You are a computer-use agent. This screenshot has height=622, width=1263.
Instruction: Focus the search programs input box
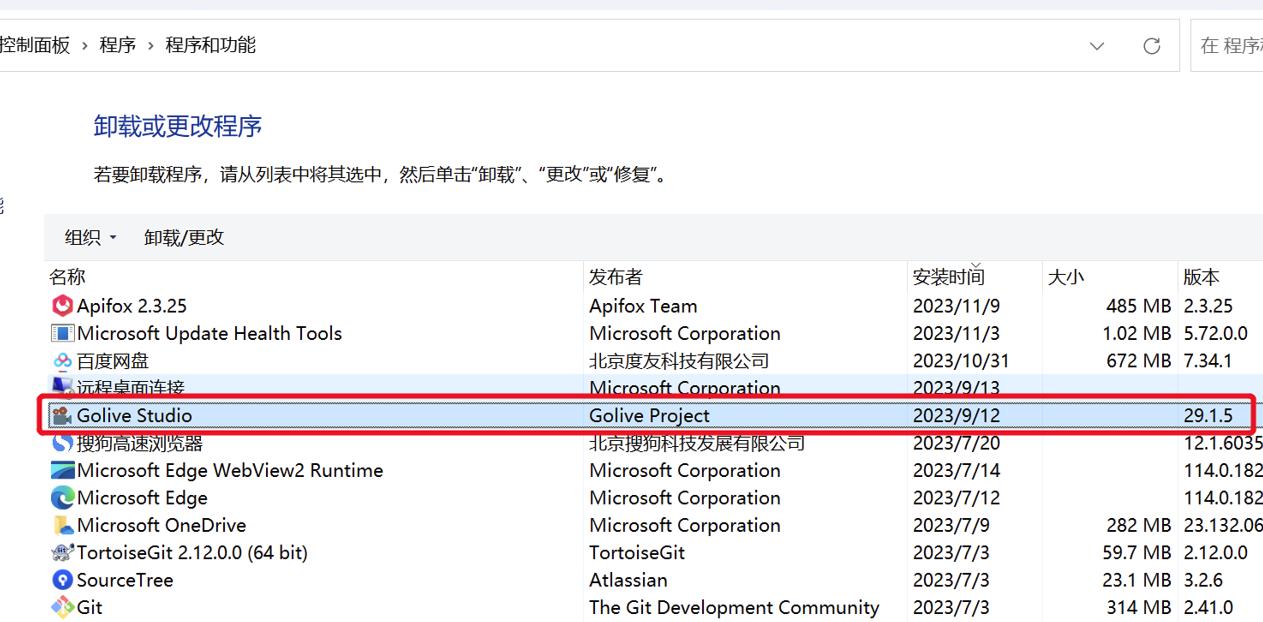1227,46
